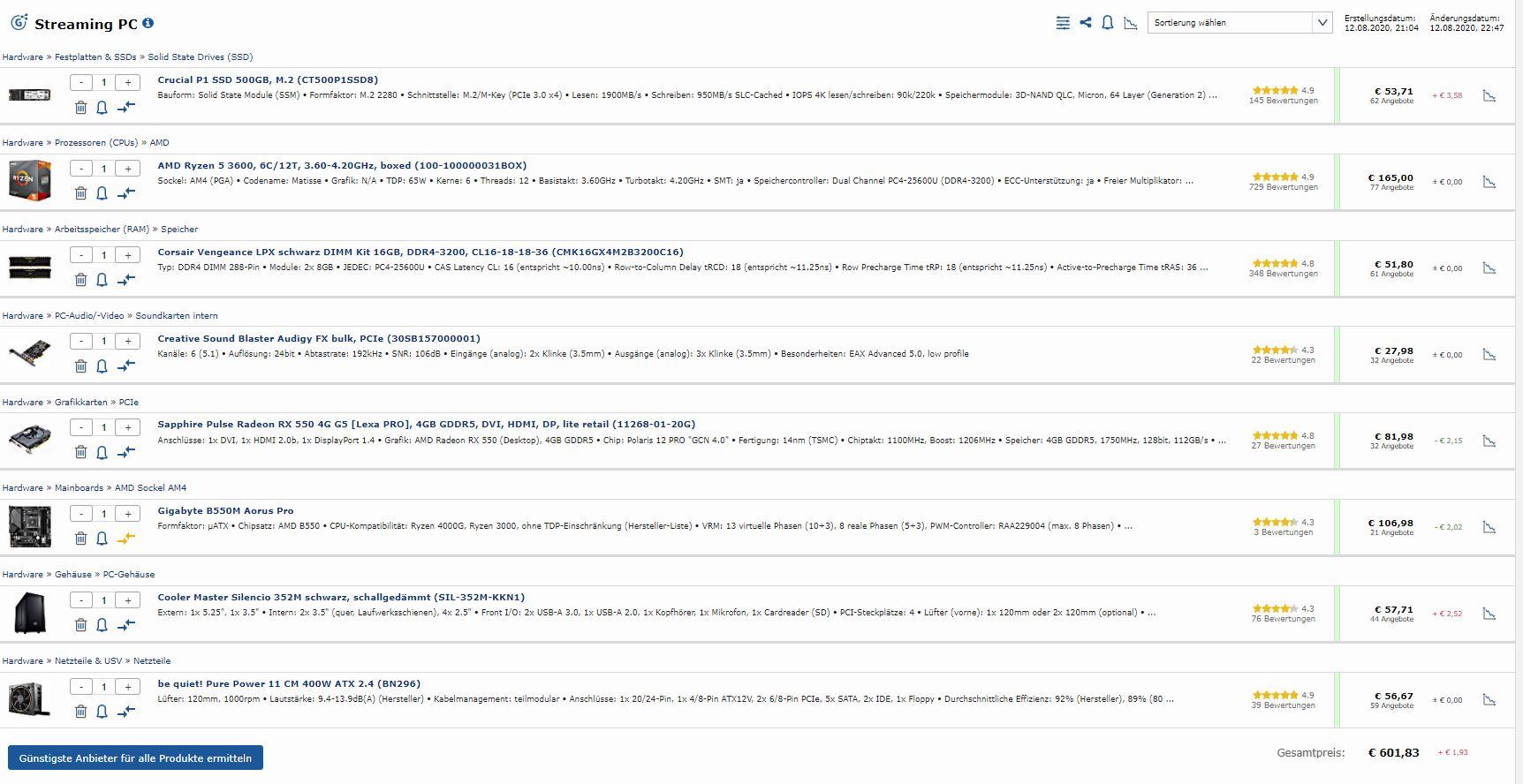The height and width of the screenshot is (784, 1523).
Task: Open Cooler Master Silencio 352M link
Action: tap(341, 597)
